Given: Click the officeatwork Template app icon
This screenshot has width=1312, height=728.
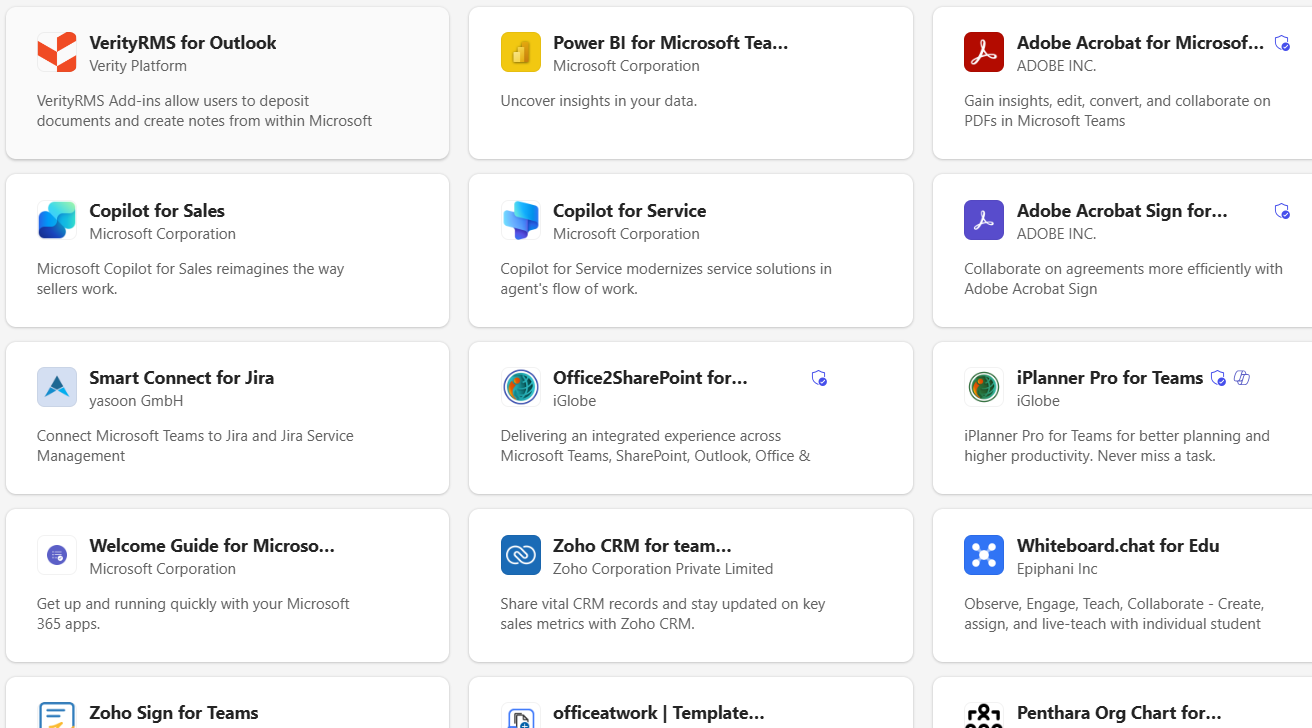Looking at the screenshot, I should click(521, 714).
